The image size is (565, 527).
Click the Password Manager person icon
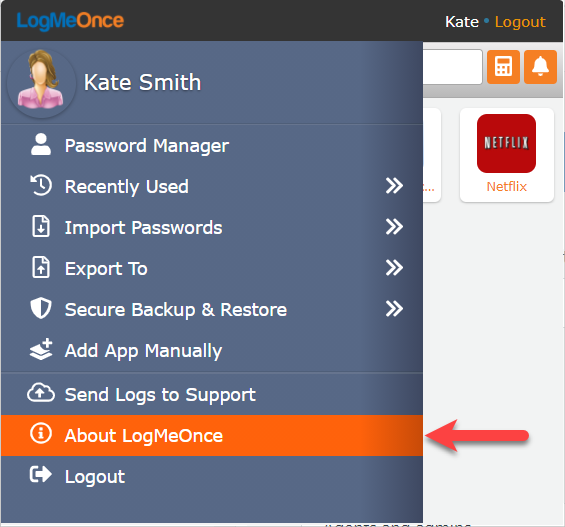click(41, 144)
